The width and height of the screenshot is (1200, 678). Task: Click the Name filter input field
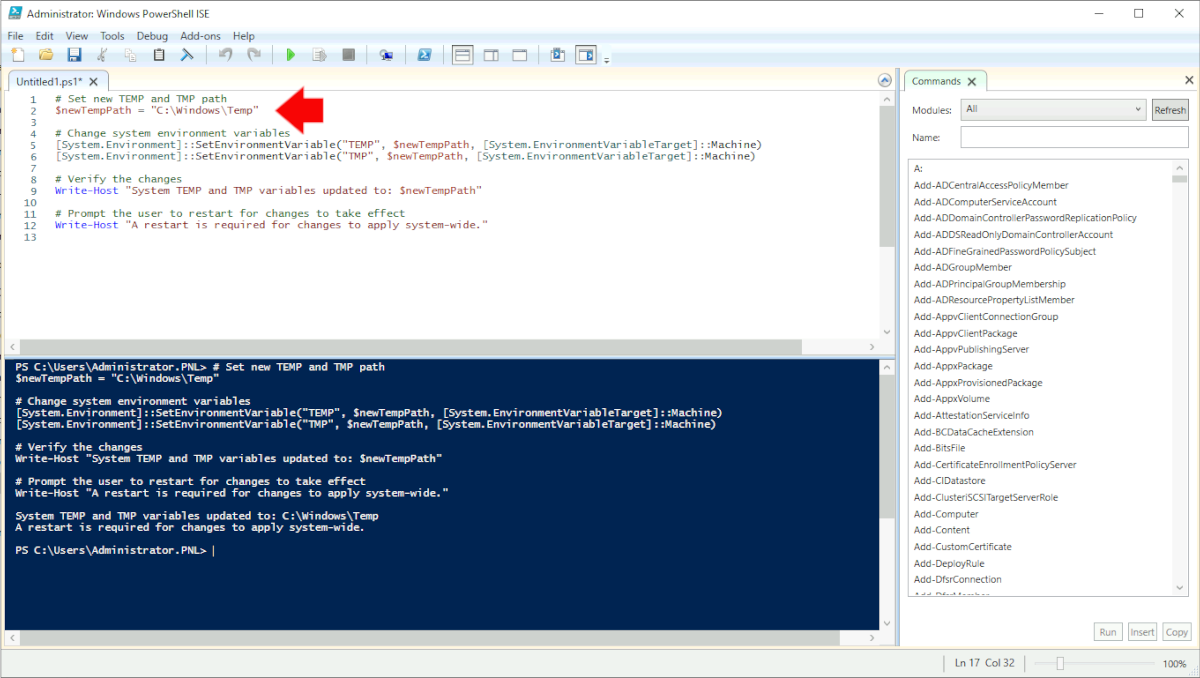1075,137
